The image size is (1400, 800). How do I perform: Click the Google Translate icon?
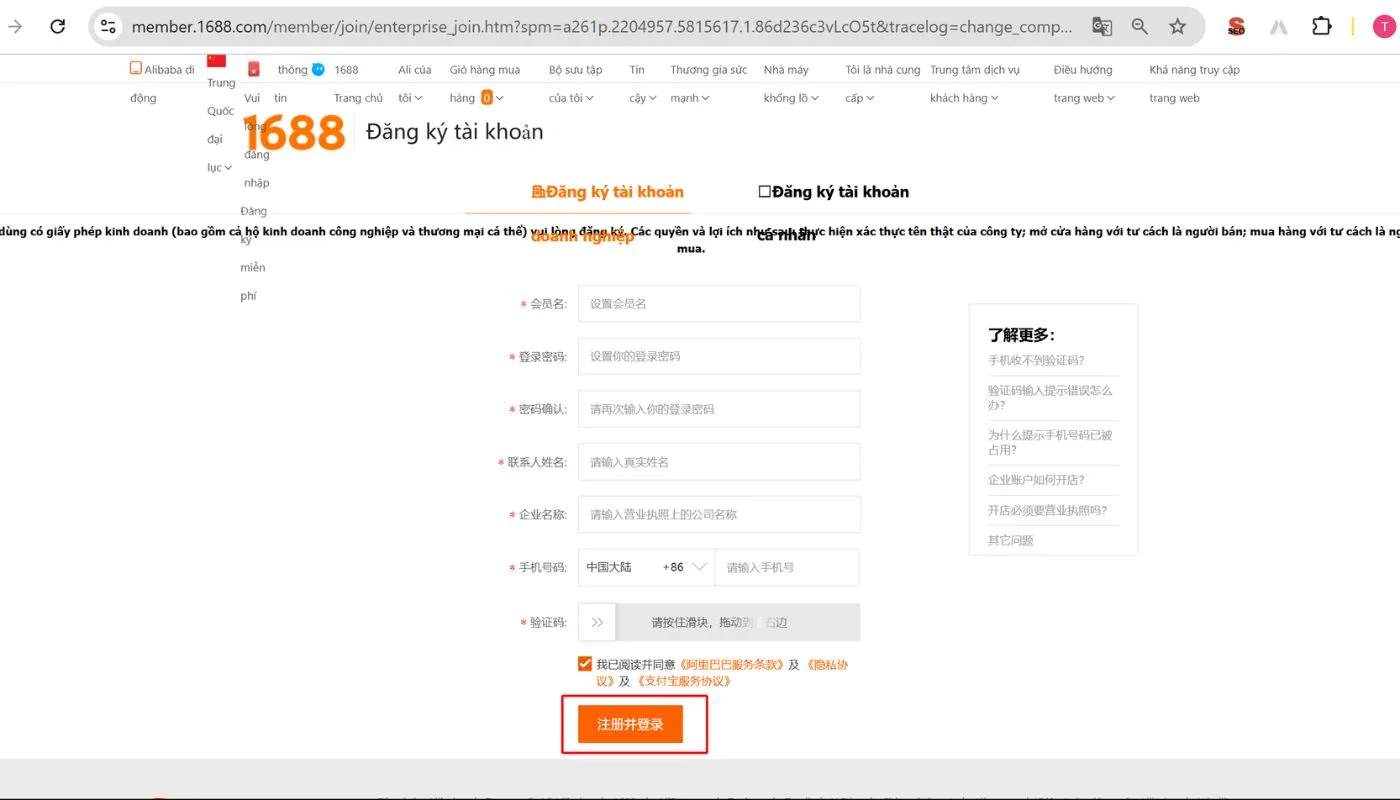(1102, 27)
